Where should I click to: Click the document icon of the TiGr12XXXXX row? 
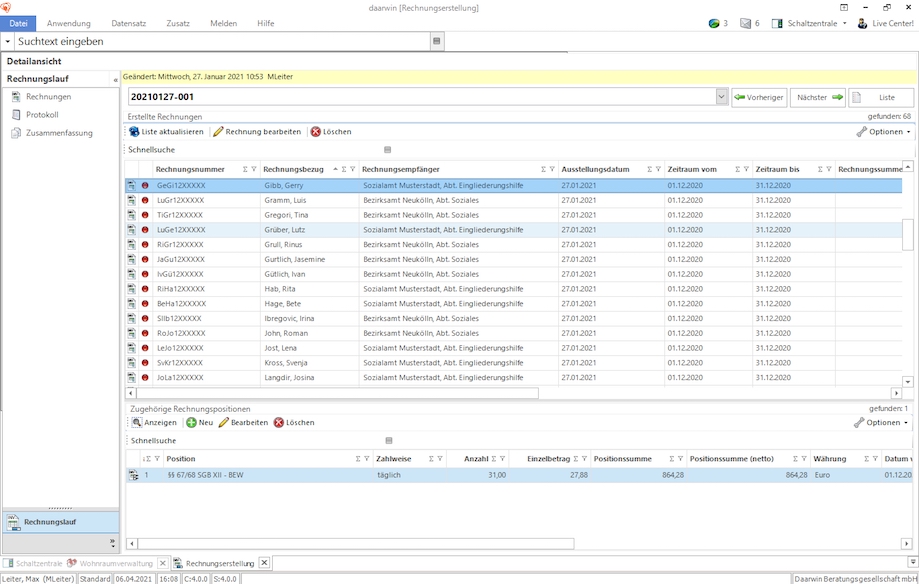(132, 215)
